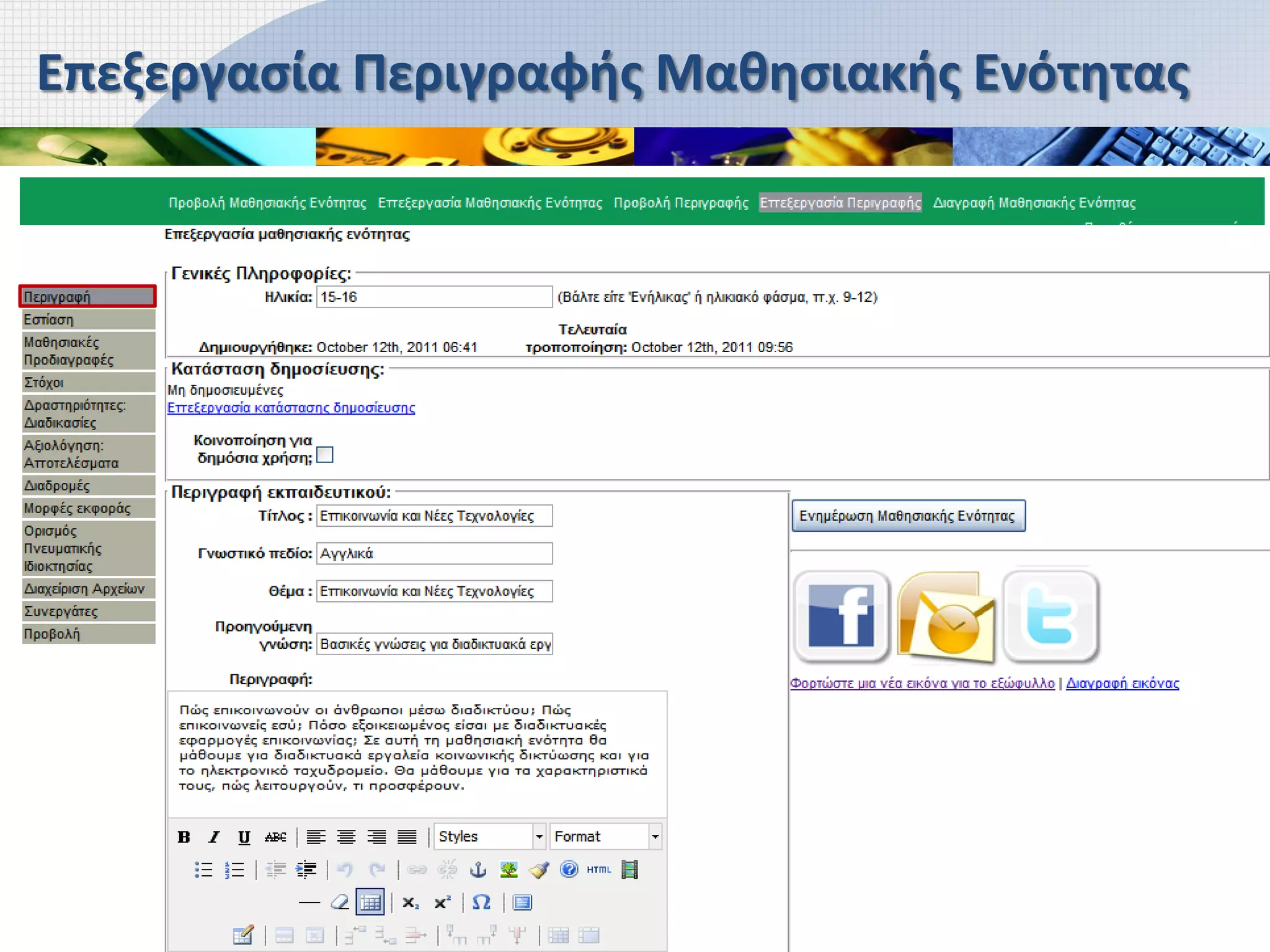
Task: Apply italic formatting
Action: 214,837
